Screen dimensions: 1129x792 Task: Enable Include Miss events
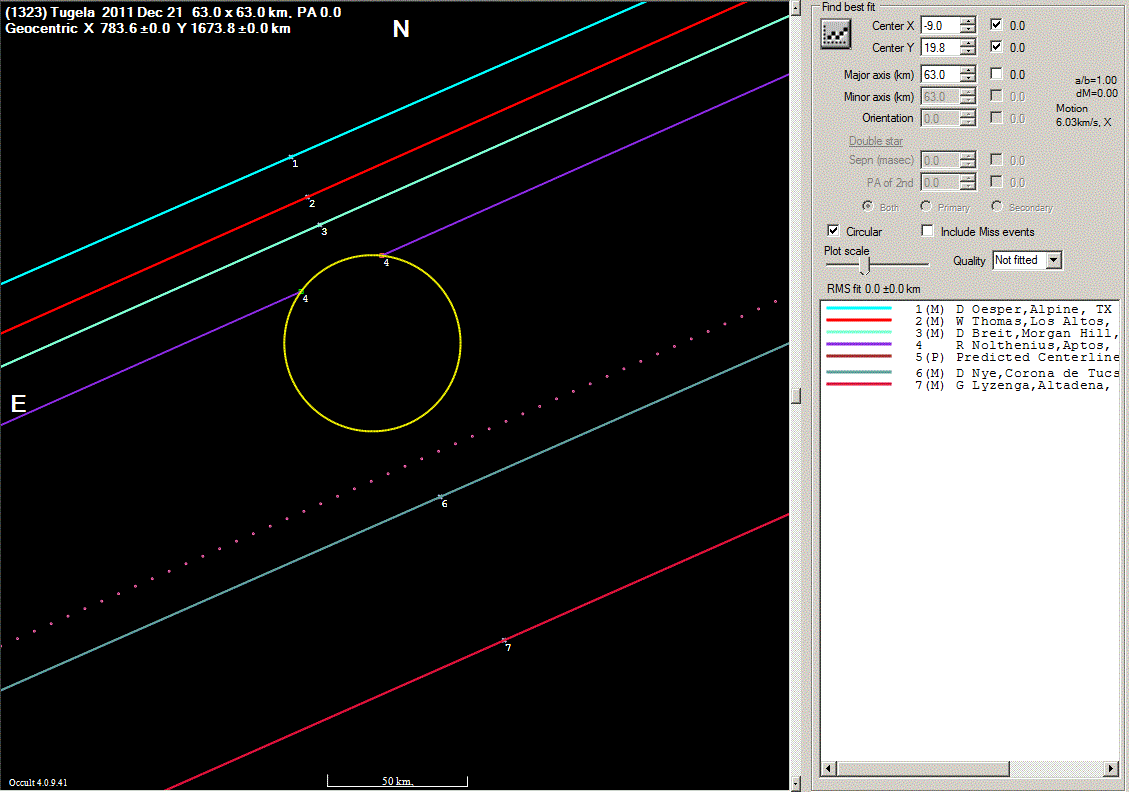(927, 231)
